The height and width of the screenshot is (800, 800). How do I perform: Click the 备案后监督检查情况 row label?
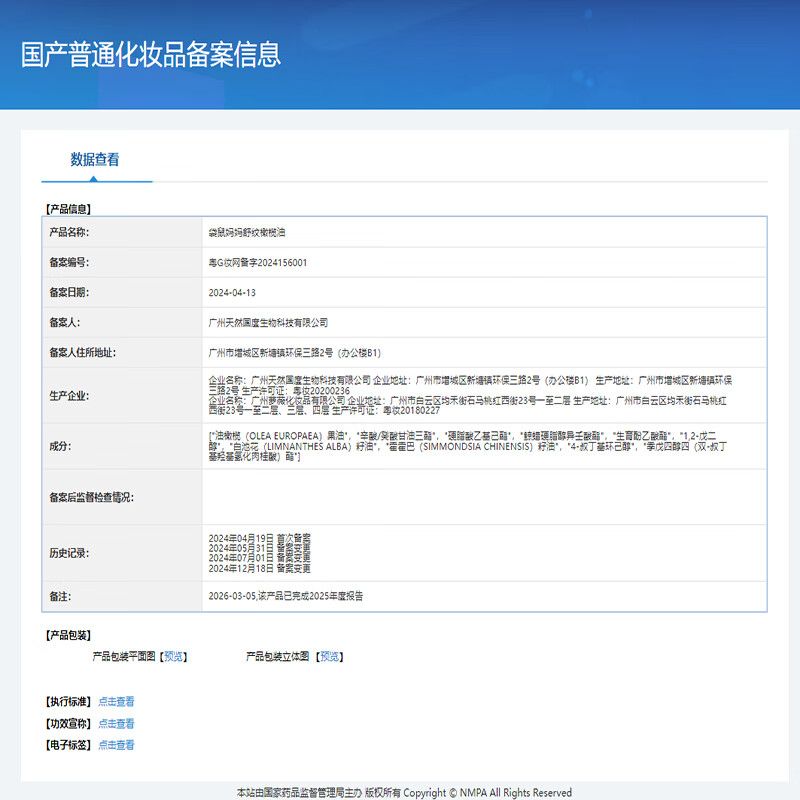pos(91,497)
